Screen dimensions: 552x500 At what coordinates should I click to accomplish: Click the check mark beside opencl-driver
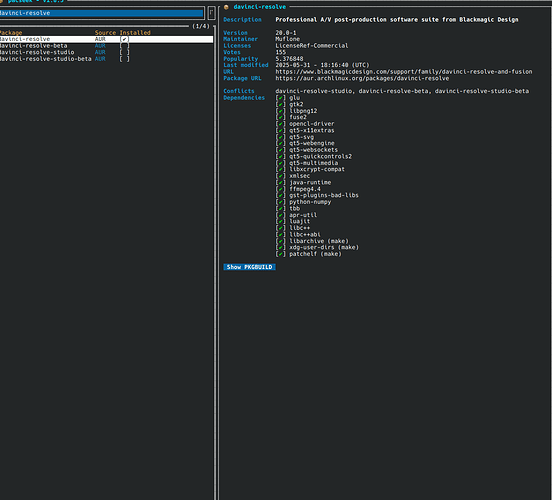(281, 124)
